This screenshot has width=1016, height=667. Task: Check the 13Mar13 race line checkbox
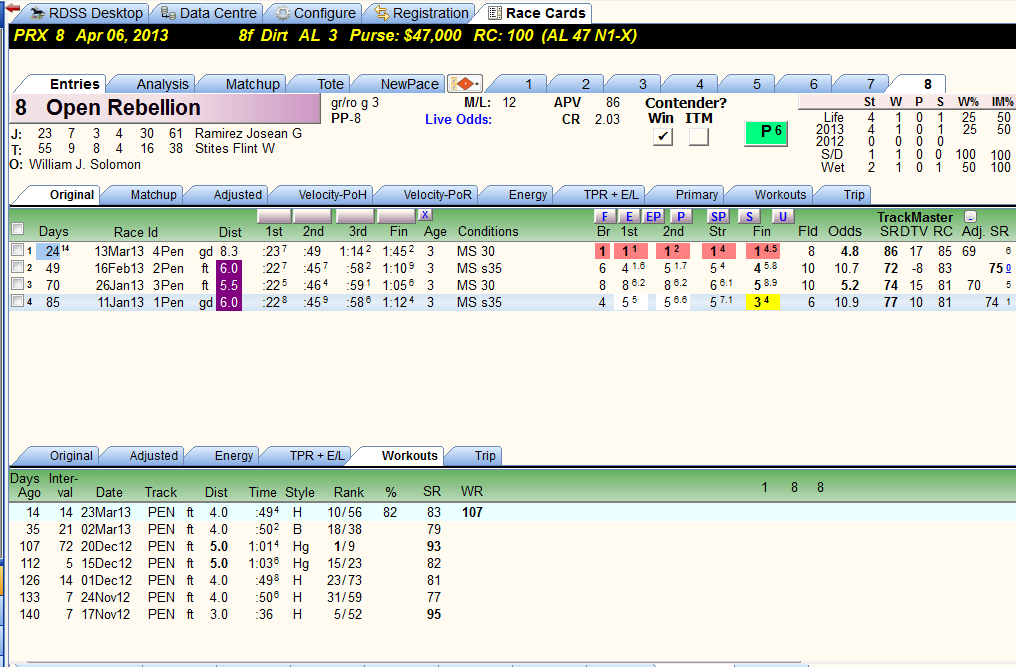click(x=17, y=250)
